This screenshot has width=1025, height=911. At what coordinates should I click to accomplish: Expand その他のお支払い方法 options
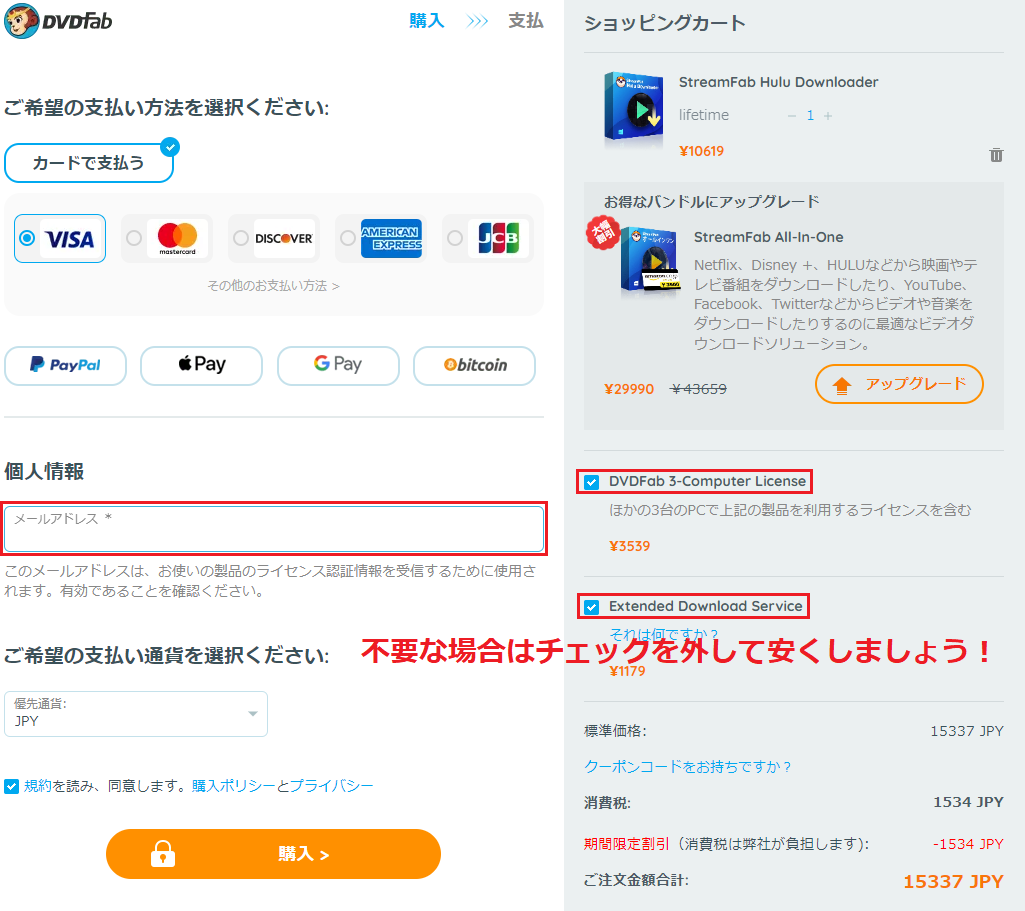[x=273, y=286]
